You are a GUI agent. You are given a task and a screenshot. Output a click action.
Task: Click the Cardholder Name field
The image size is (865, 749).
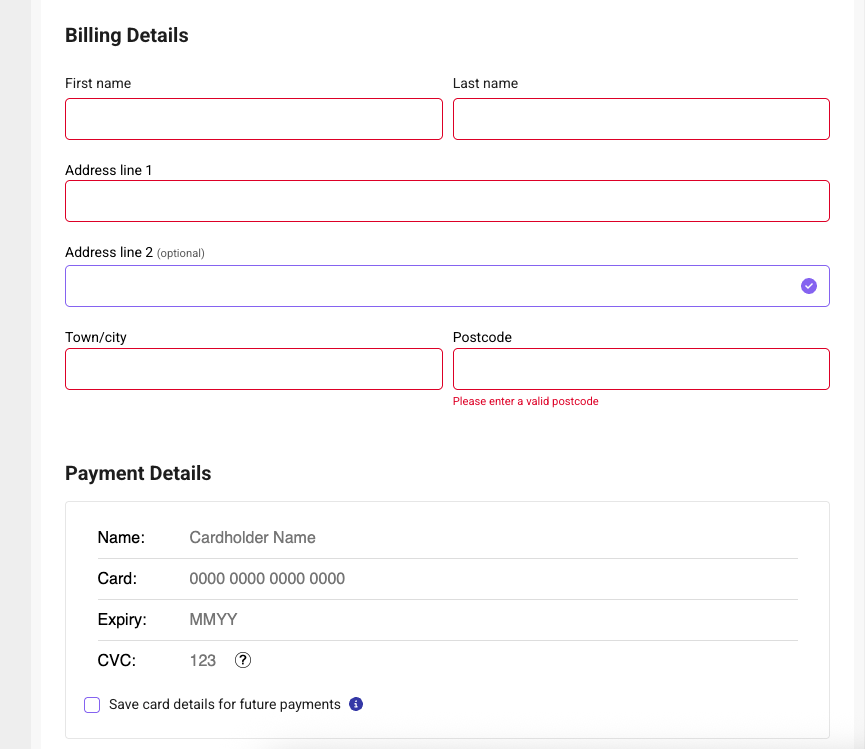point(493,538)
